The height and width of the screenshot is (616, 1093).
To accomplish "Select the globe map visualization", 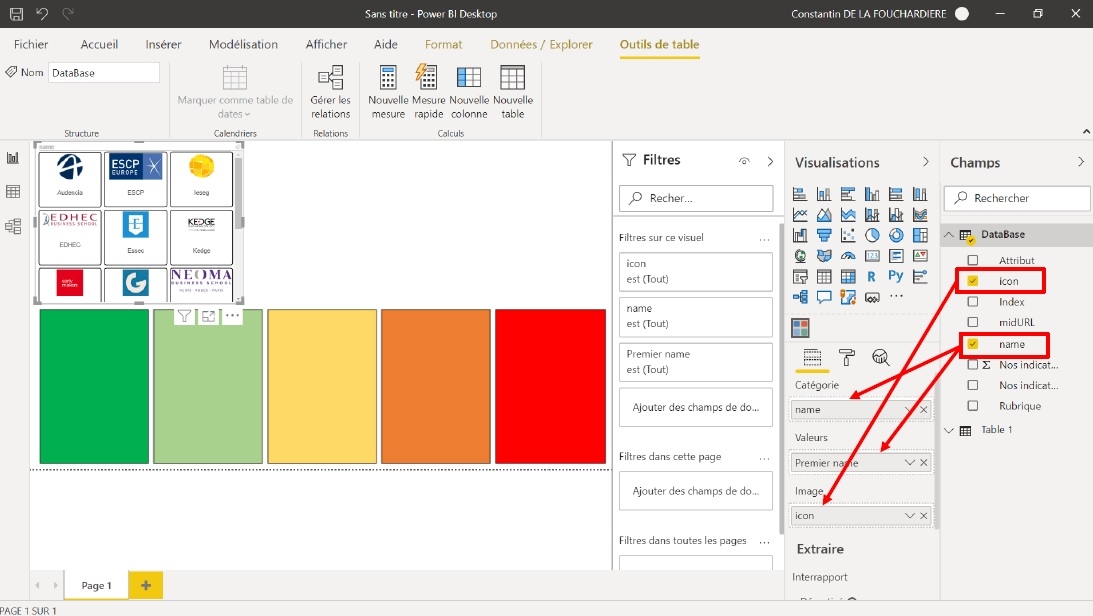I will (x=800, y=256).
